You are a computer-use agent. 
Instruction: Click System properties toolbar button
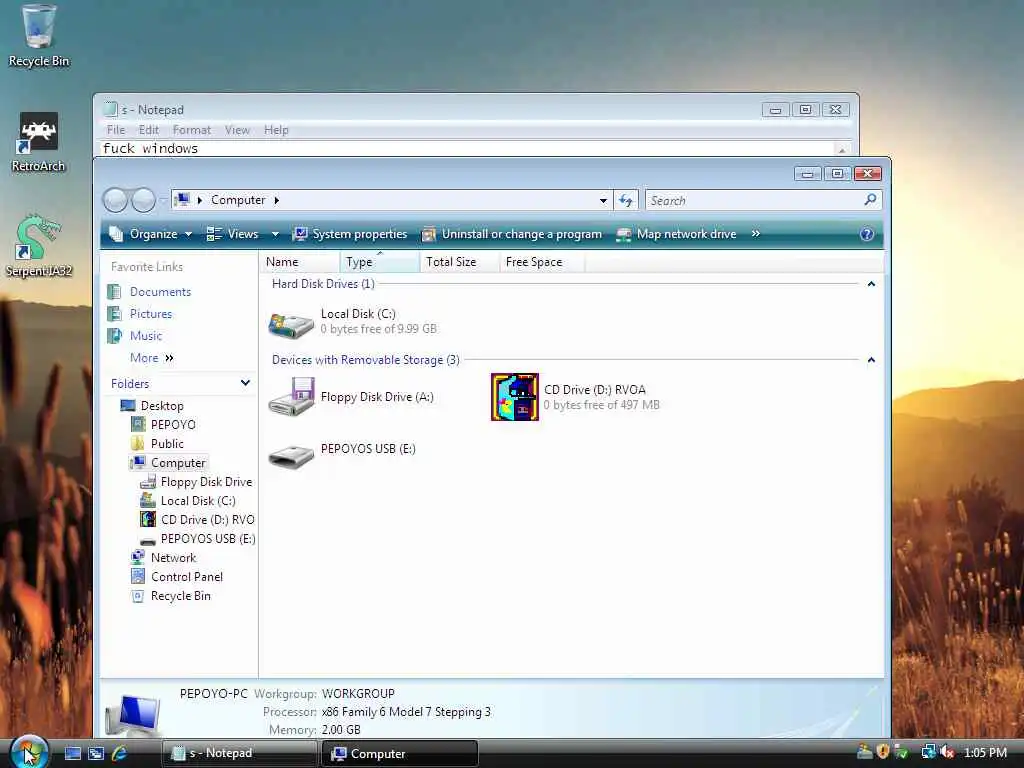point(349,234)
